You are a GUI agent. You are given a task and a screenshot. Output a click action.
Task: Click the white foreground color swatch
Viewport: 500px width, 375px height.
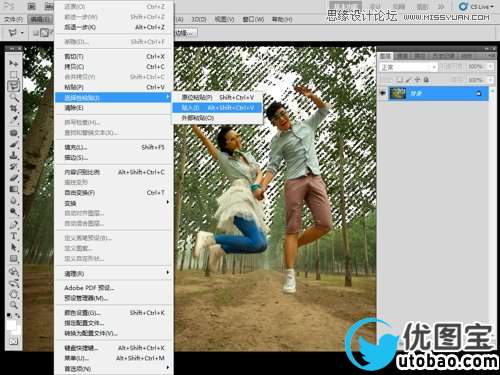pos(11,325)
